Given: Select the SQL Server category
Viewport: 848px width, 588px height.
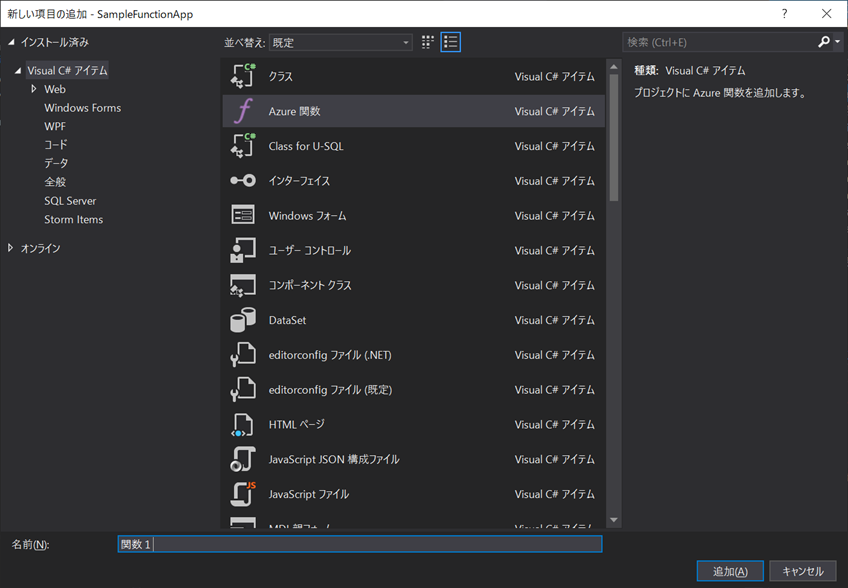Looking at the screenshot, I should [70, 201].
